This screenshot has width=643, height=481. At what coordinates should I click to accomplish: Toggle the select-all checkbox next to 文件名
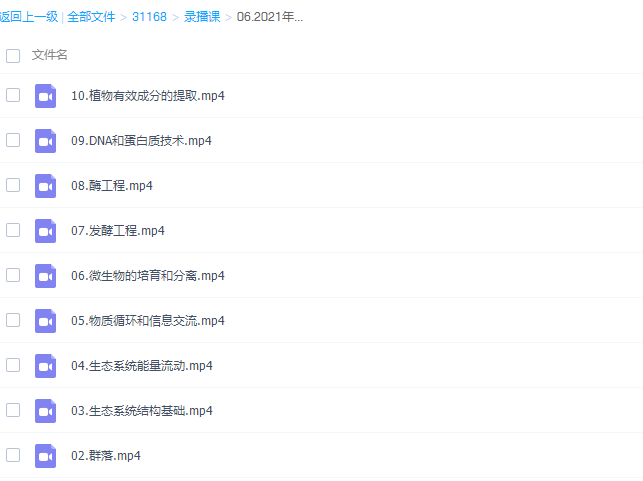click(13, 56)
